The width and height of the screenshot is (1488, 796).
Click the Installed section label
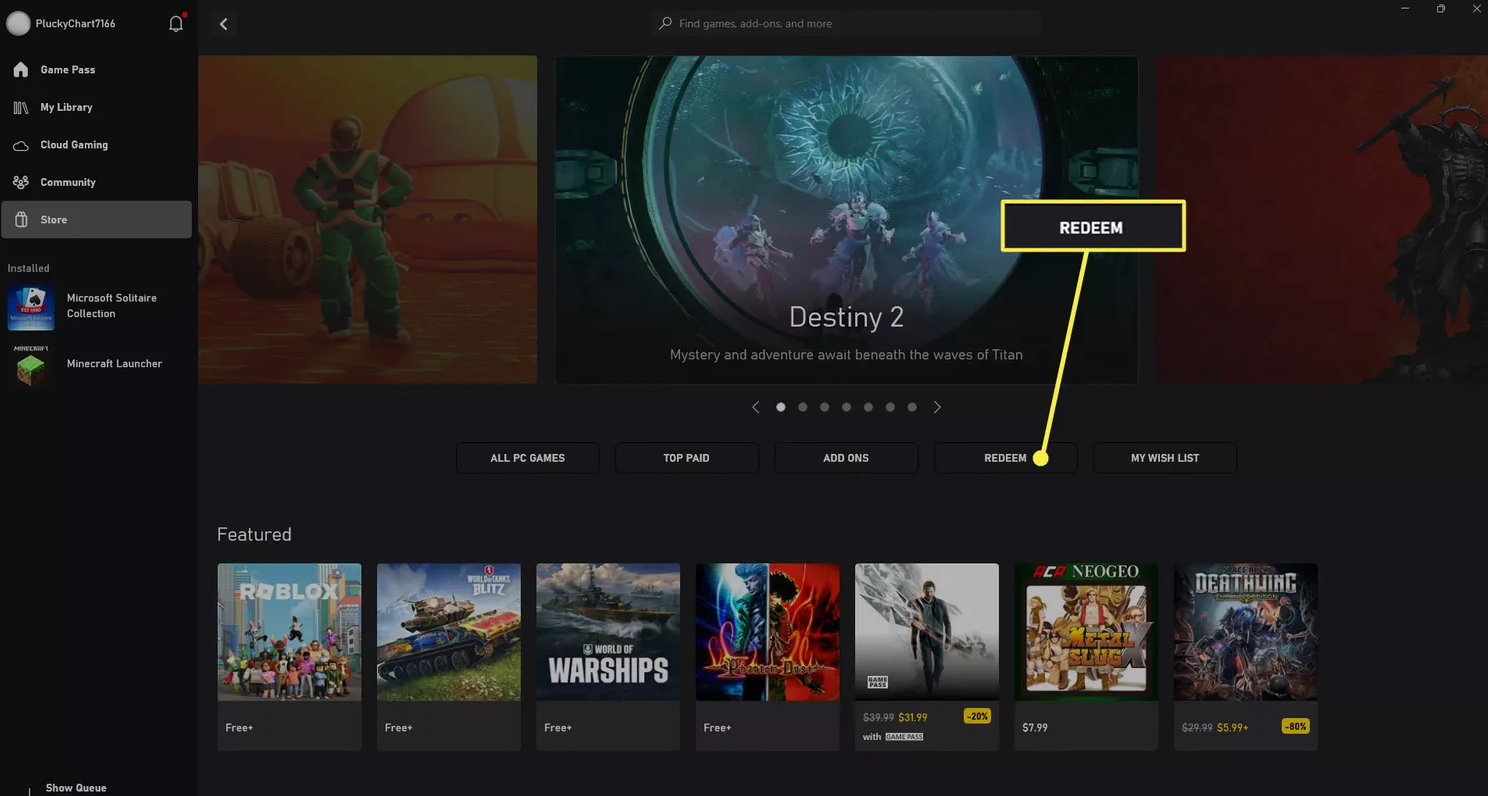(28, 268)
